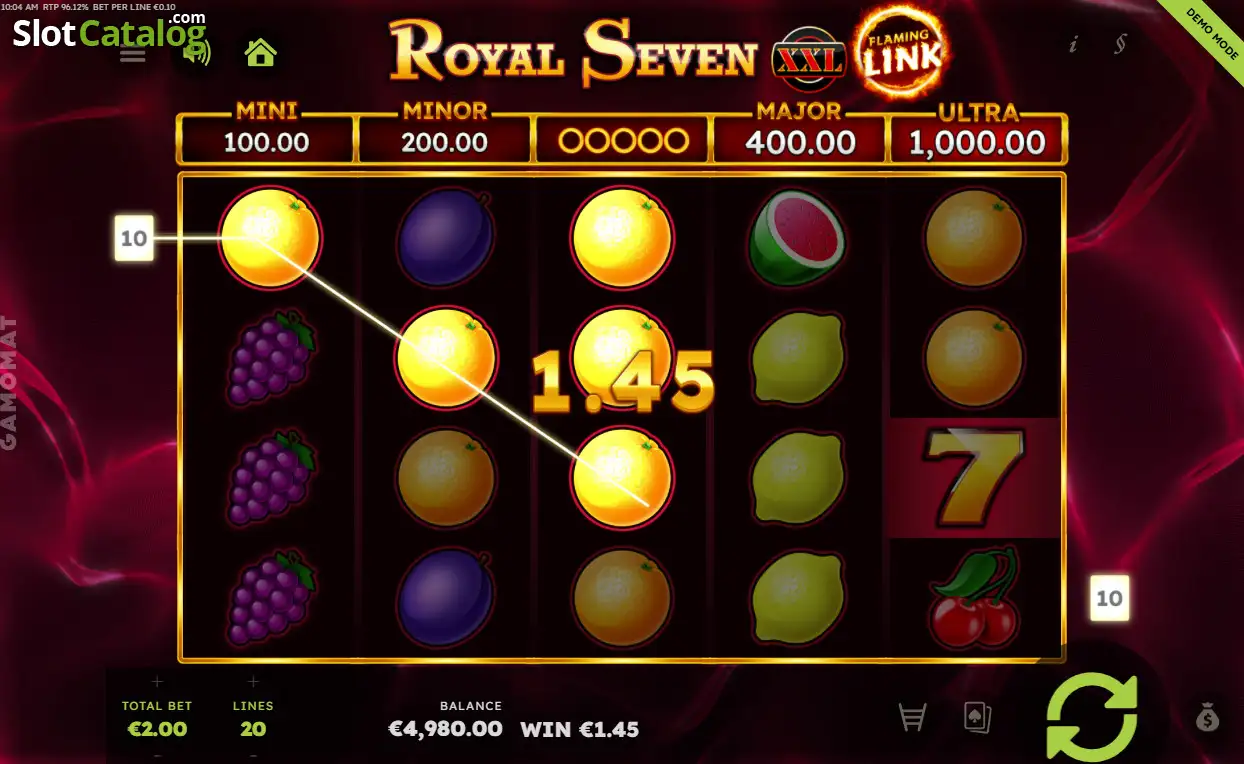This screenshot has width=1244, height=764.
Task: Open the hamburger menu icon
Action: 133,55
